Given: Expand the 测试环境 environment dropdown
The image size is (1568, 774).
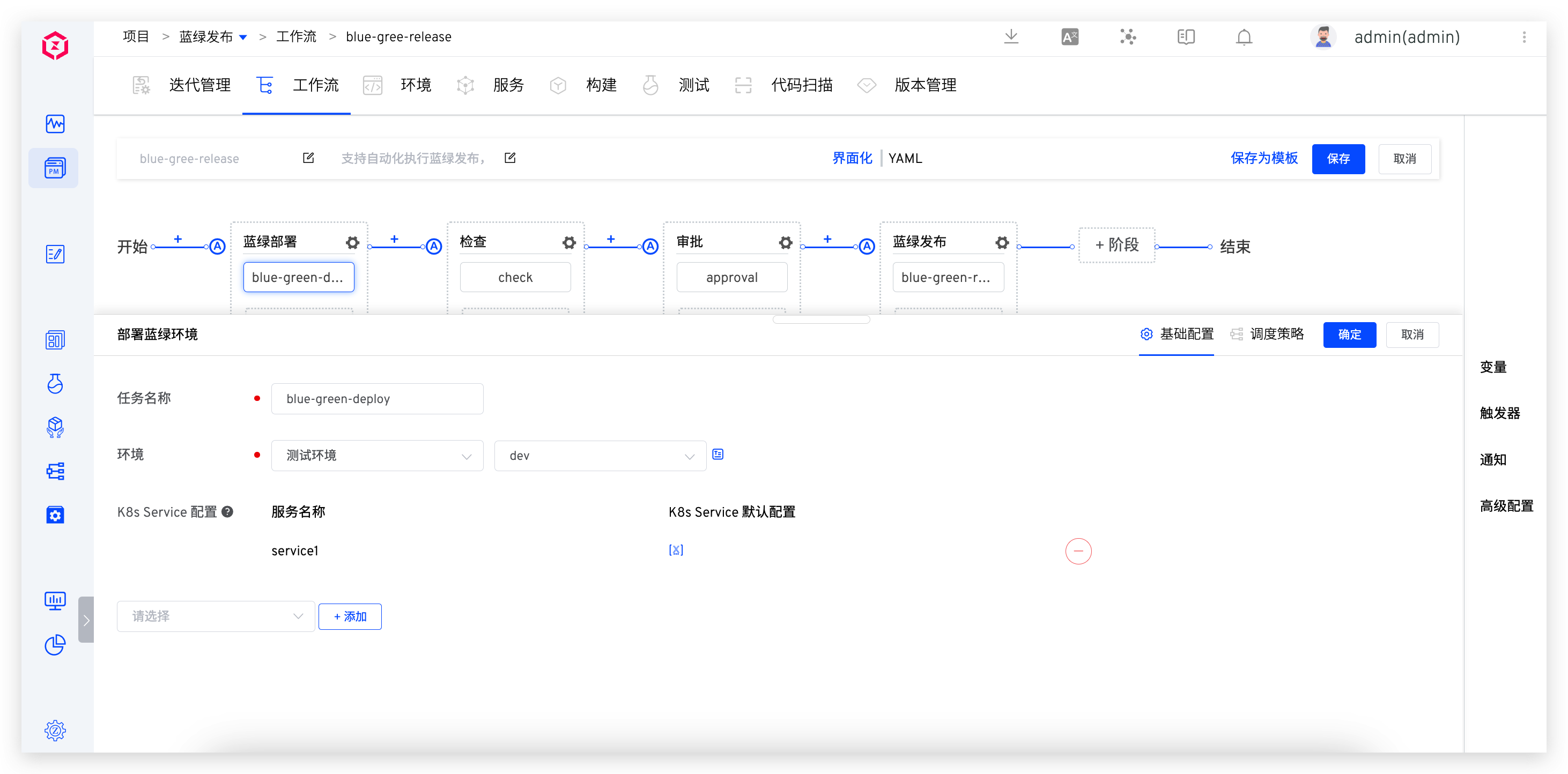Looking at the screenshot, I should (x=378, y=456).
